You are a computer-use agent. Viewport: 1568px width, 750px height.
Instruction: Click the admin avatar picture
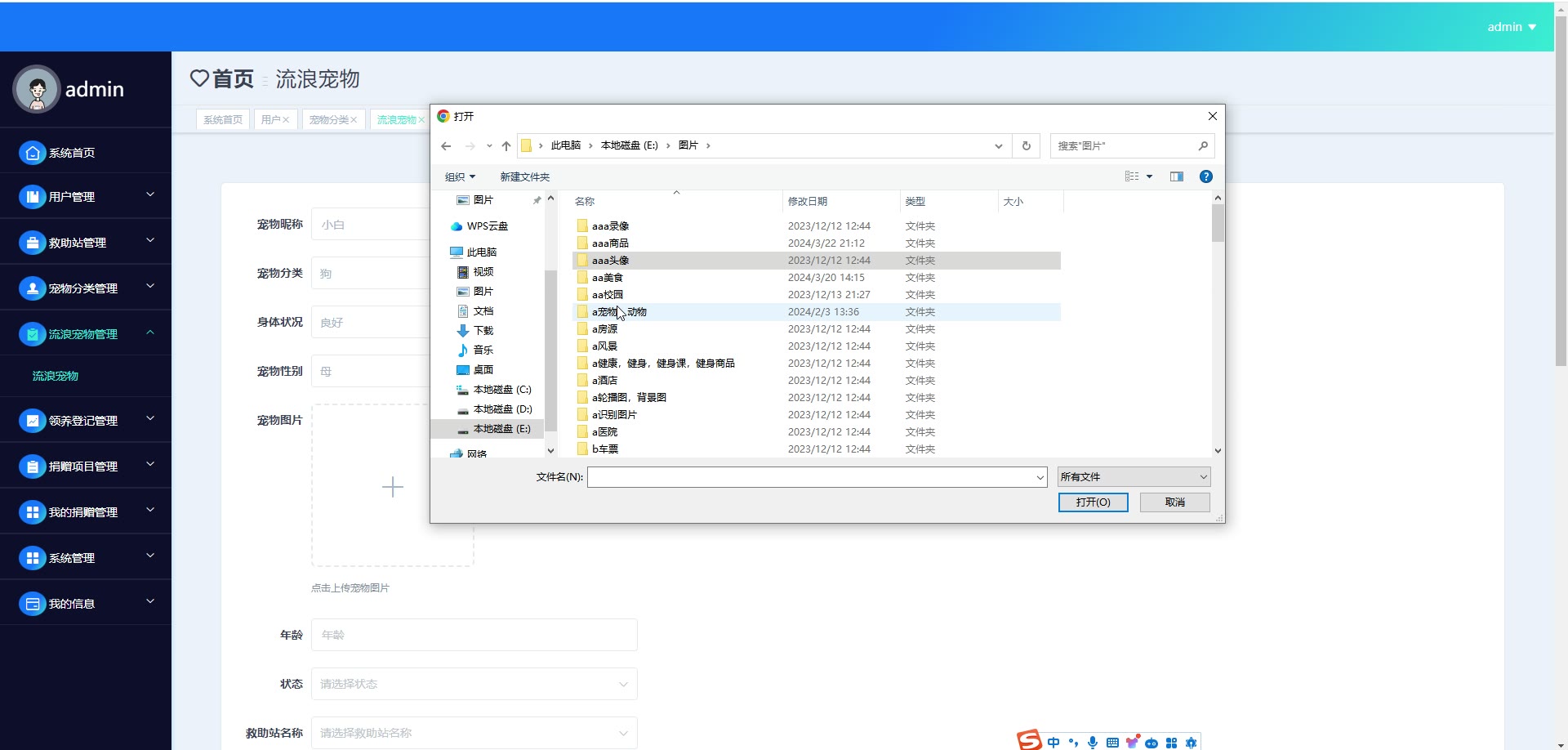pyautogui.click(x=37, y=89)
